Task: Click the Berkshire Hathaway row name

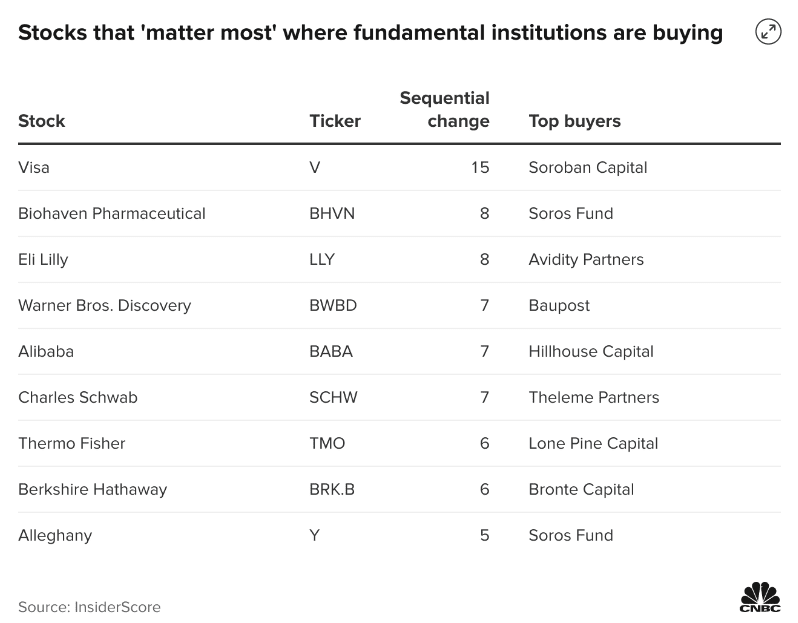Action: click(93, 489)
